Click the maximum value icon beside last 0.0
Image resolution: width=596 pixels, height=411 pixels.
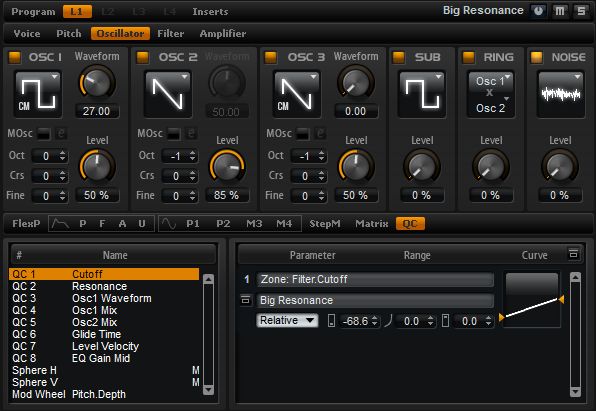point(445,321)
